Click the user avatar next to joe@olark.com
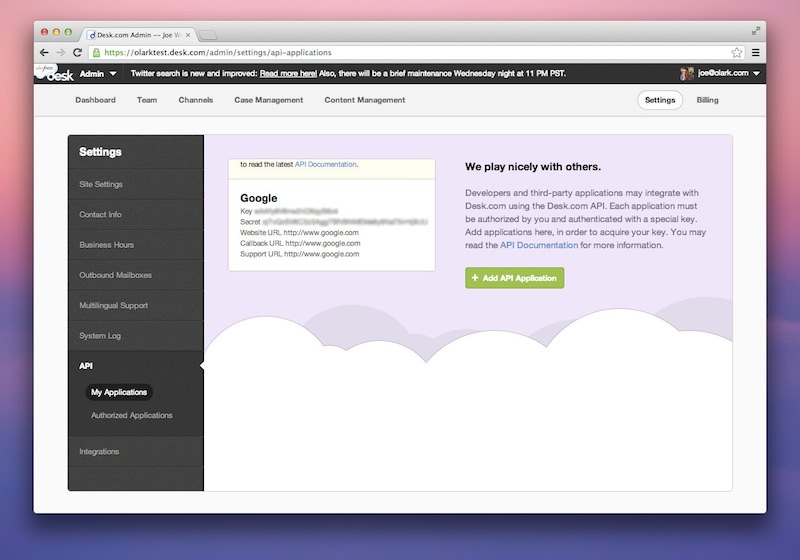This screenshot has width=800, height=560. tap(687, 73)
